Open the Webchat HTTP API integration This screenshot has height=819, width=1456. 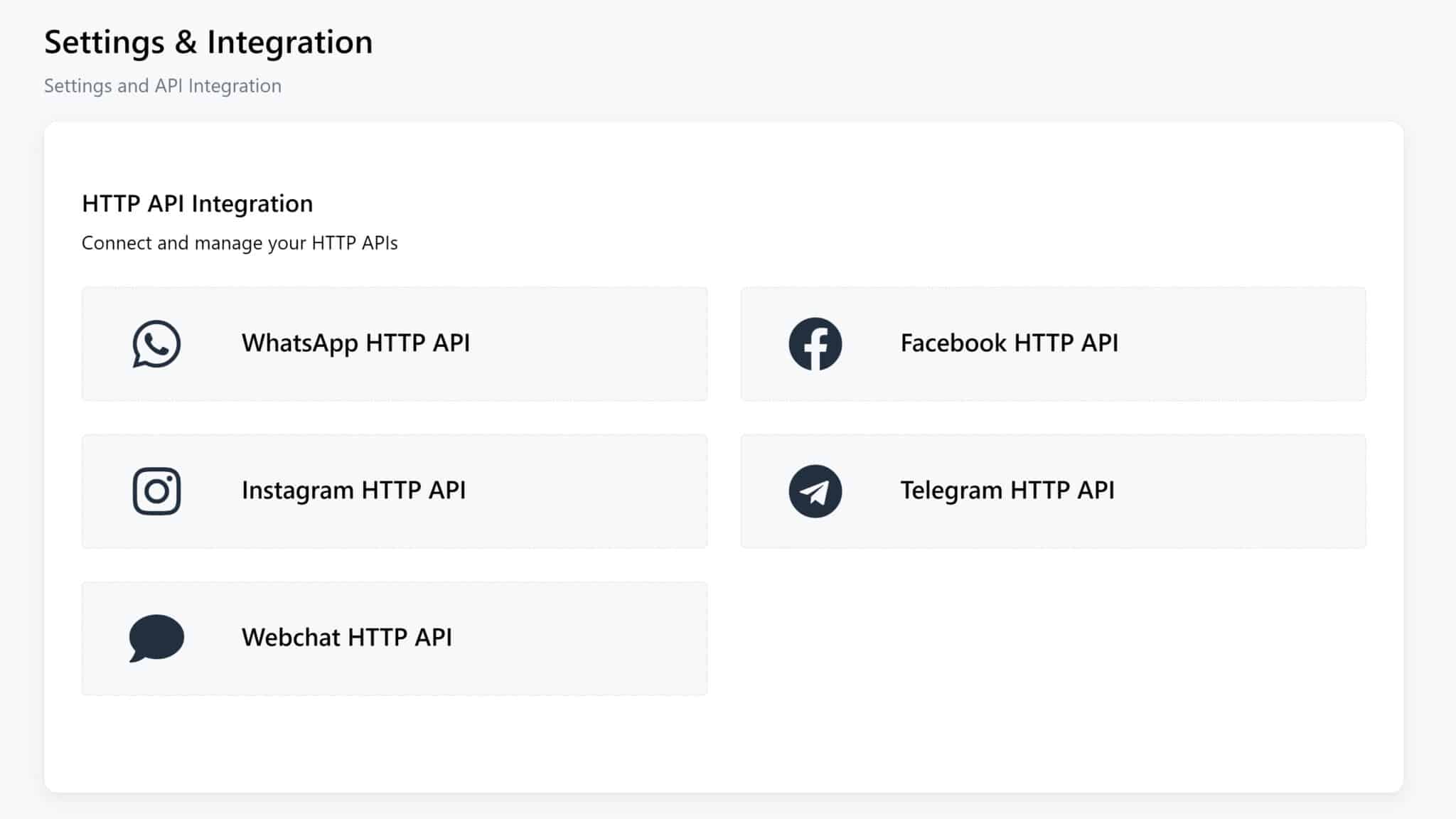tap(395, 638)
